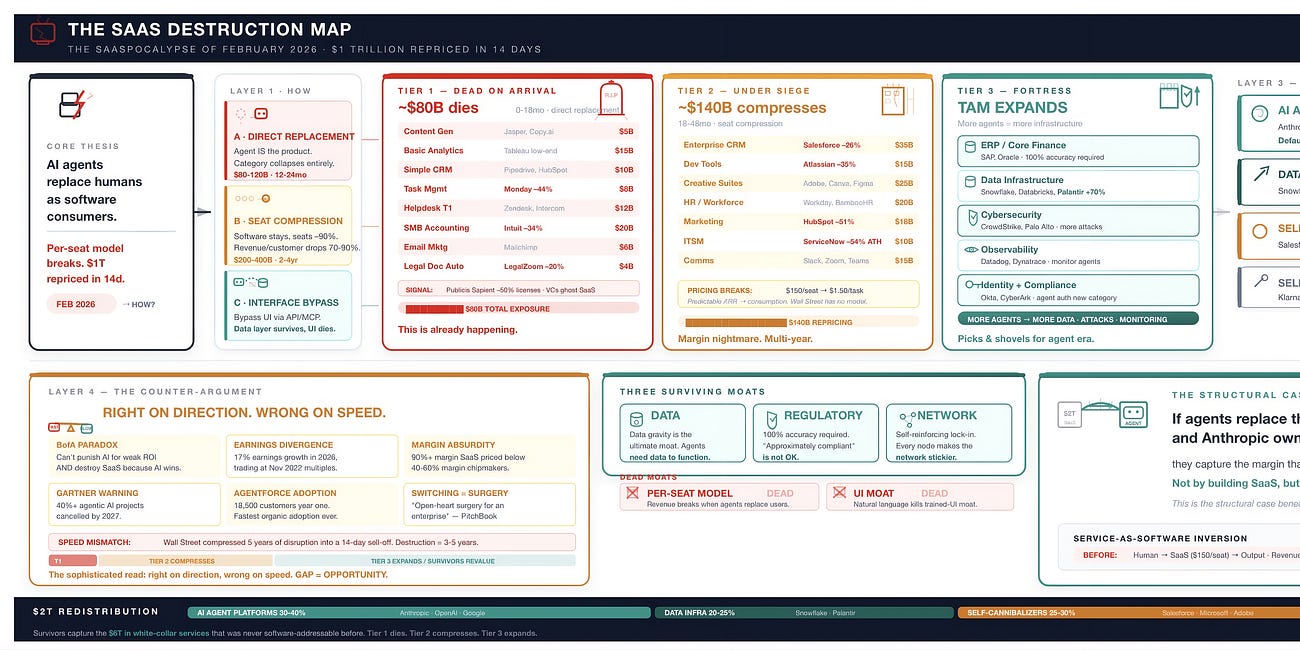Click the FEB 2026 pill button

click(x=81, y=304)
